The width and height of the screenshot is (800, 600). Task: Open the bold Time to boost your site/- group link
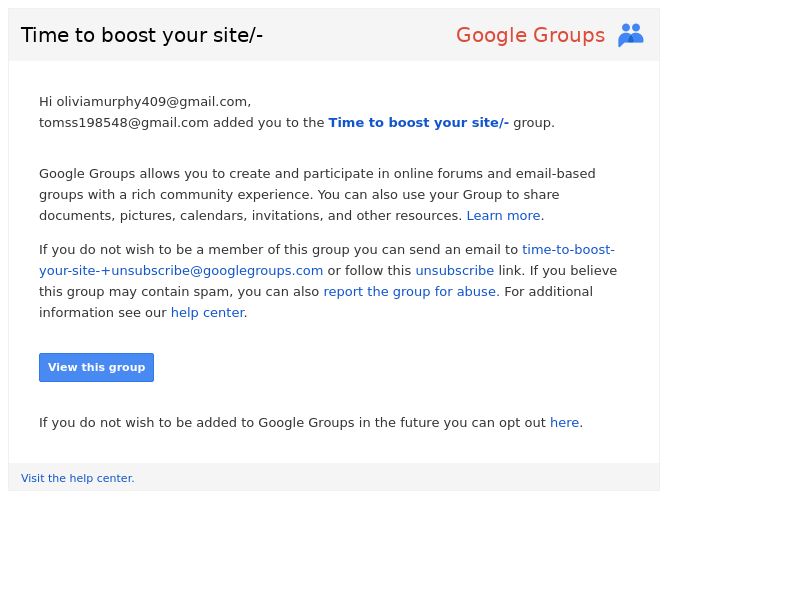coord(418,123)
